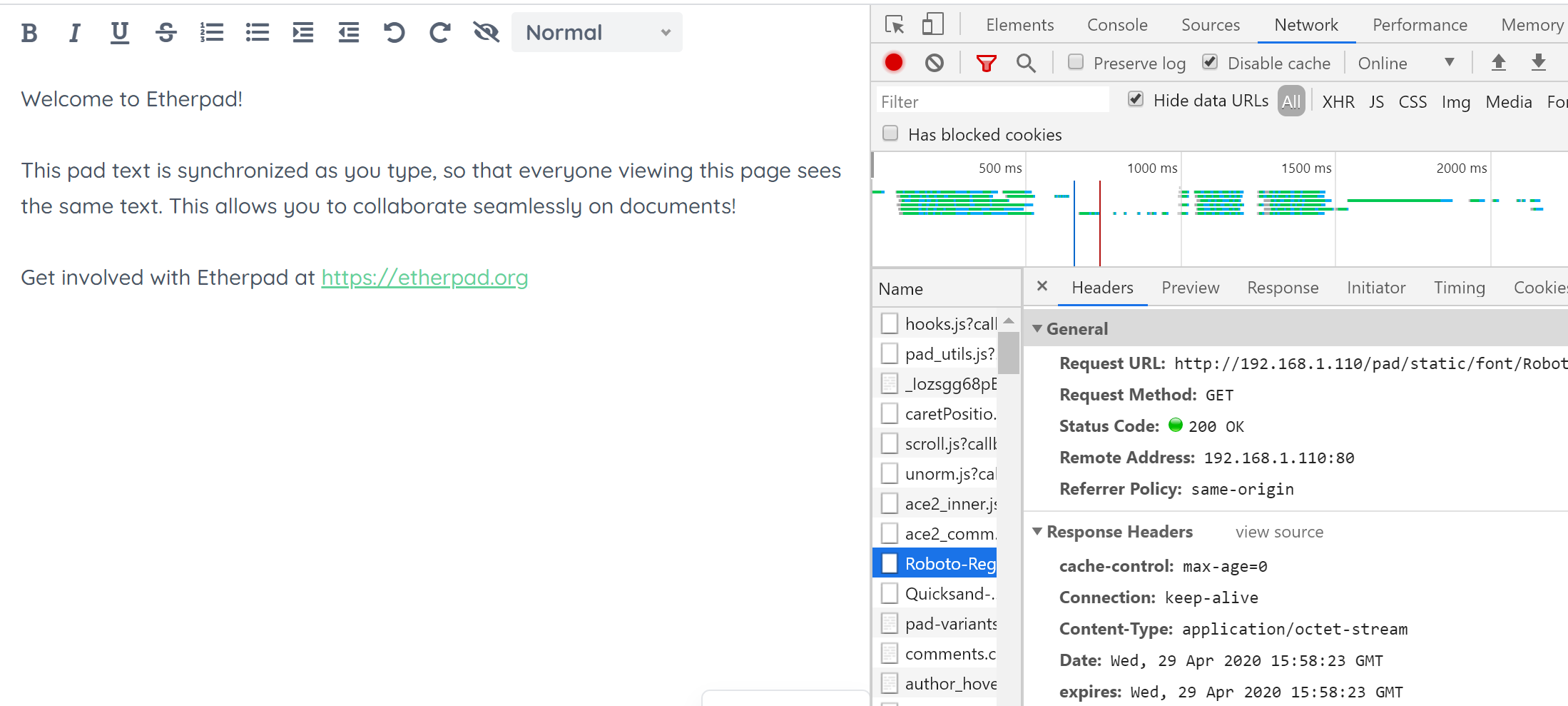This screenshot has height=706, width=1568.
Task: Open the Normal text style dropdown
Action: tap(597, 32)
